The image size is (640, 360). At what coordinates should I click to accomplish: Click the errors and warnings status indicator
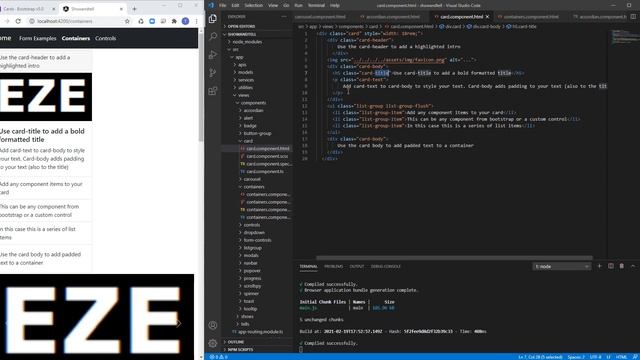[218, 357]
